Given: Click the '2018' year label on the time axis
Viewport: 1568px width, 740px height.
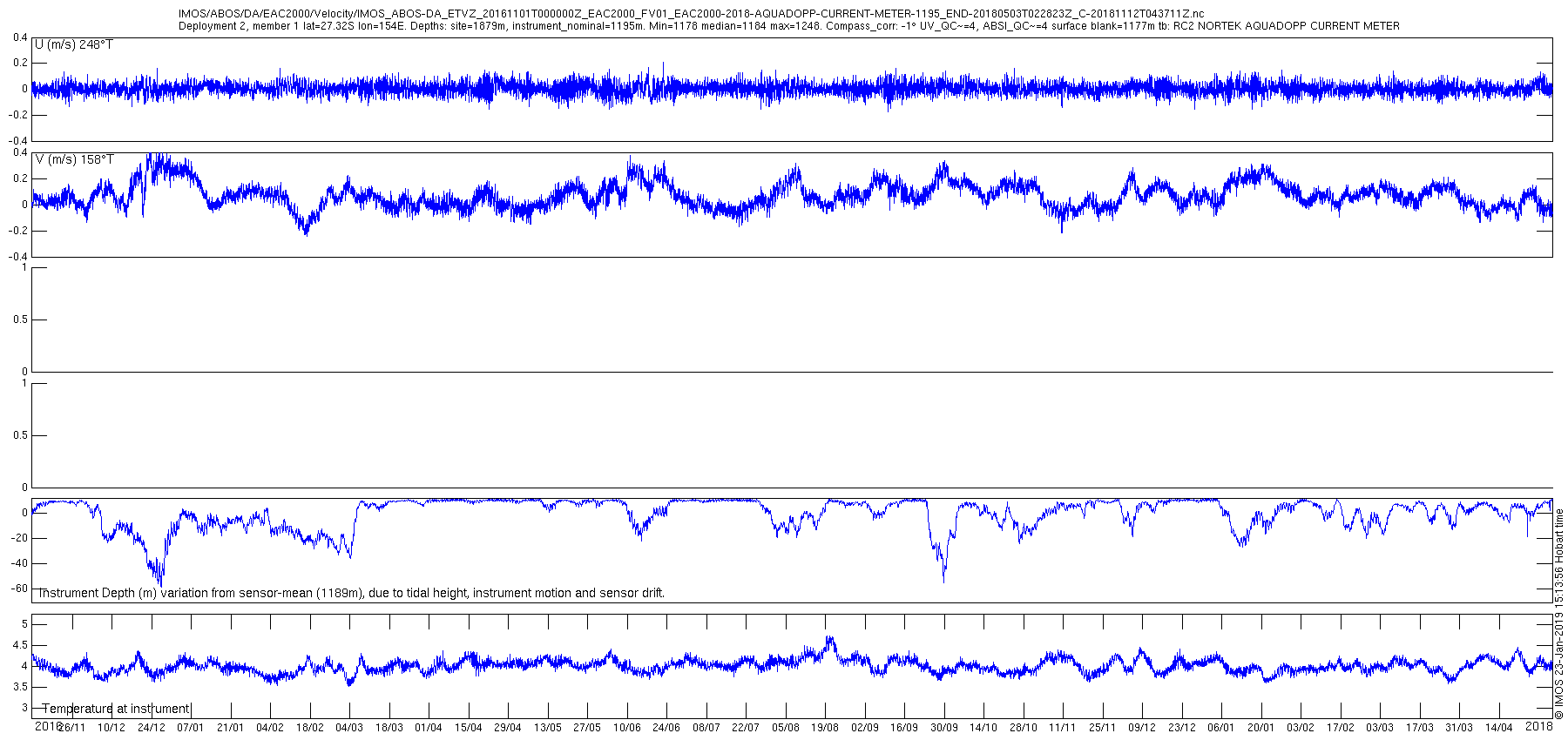Looking at the screenshot, I should coord(1539,725).
